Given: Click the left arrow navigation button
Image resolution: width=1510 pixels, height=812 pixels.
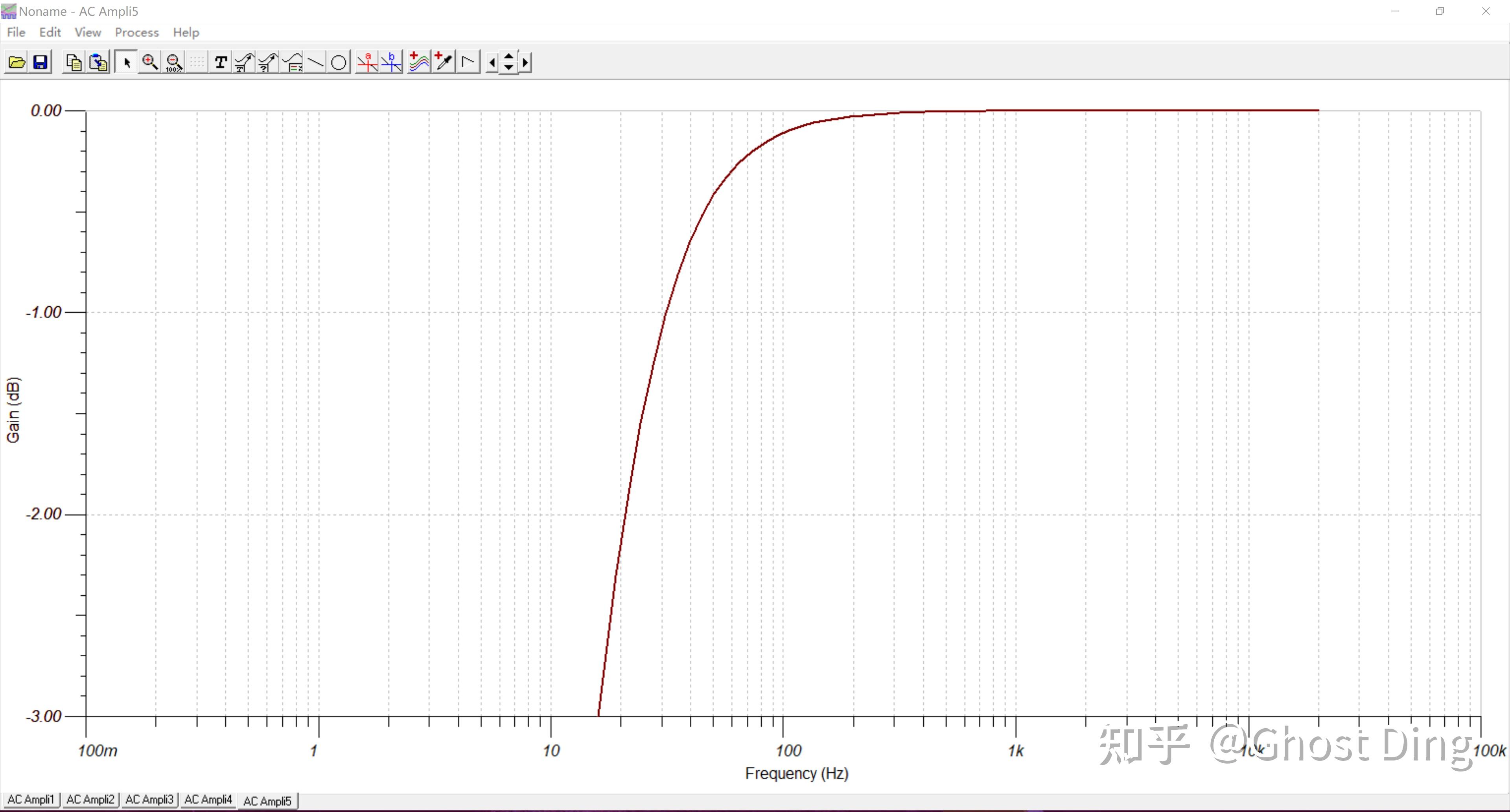Looking at the screenshot, I should tap(492, 62).
